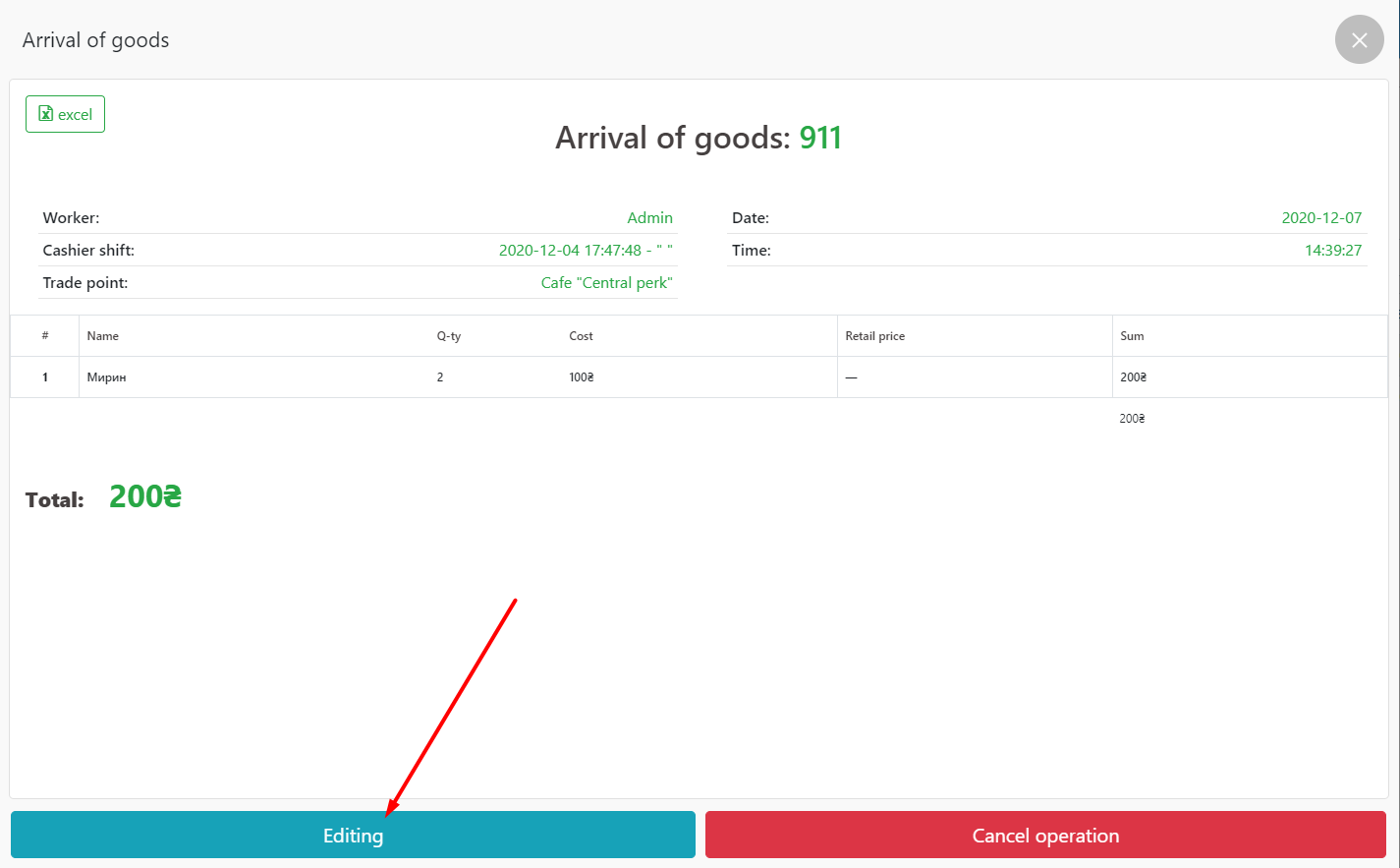Click the Q-ty column header
The image size is (1400, 868).
[x=449, y=336]
